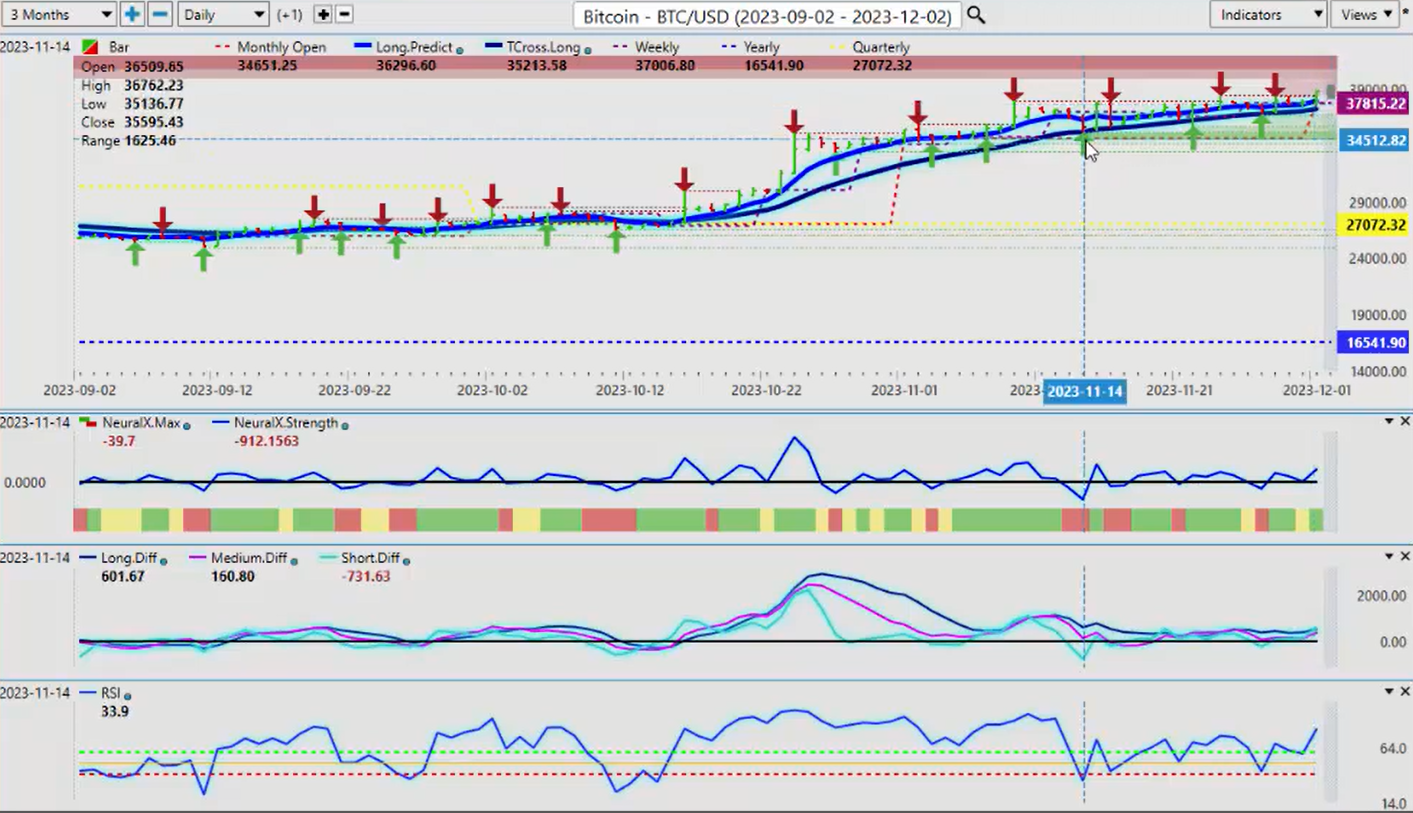Open the Medium.Diff settings dot
Screen dimensions: 1413x813
(294, 561)
